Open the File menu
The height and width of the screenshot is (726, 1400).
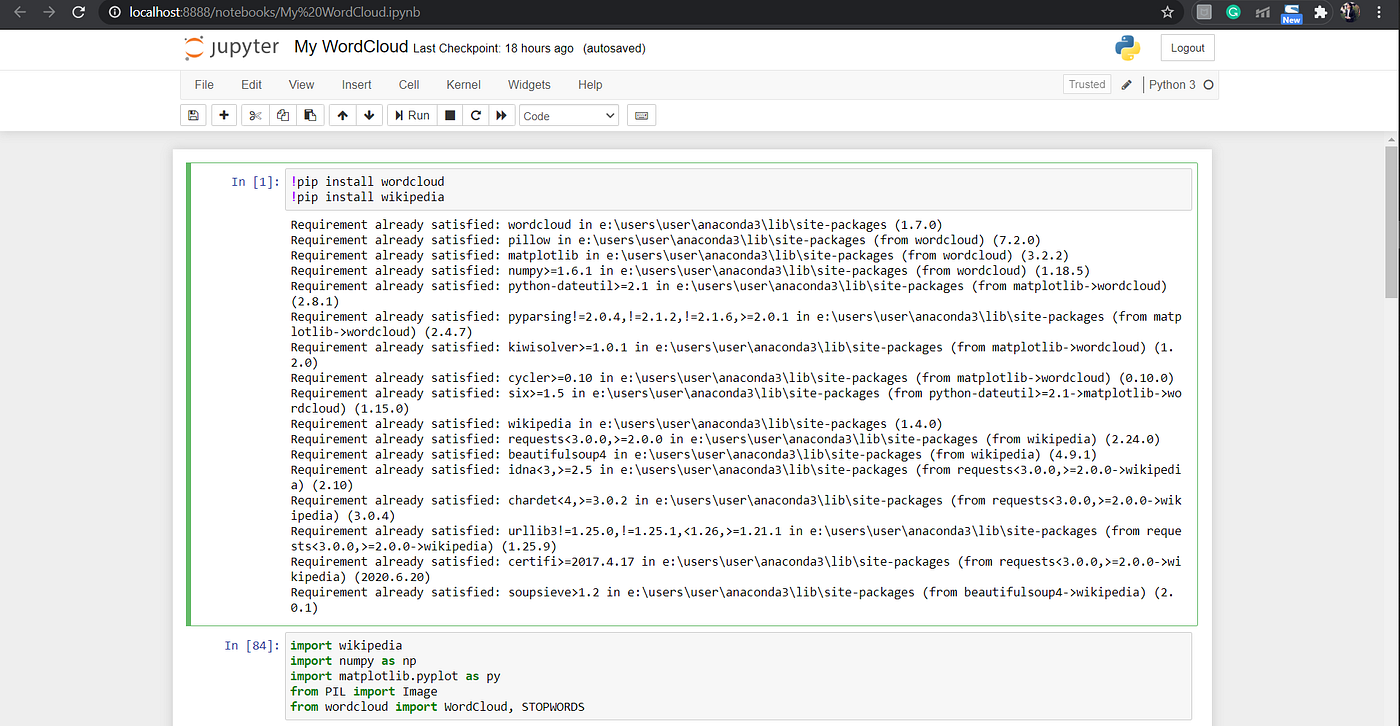click(x=204, y=85)
